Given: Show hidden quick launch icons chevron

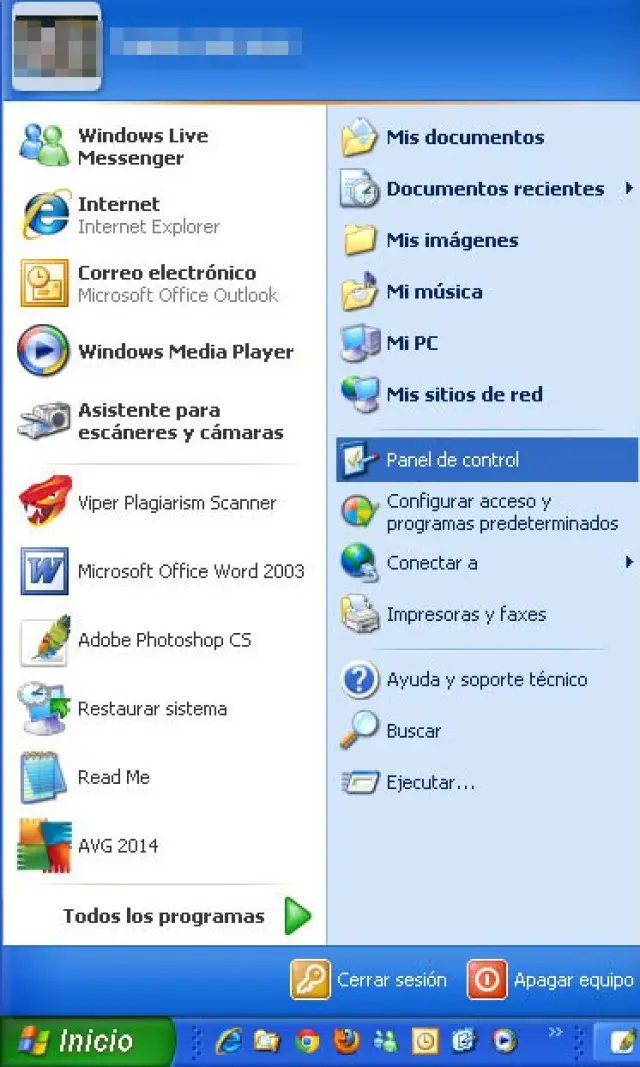Looking at the screenshot, I should (556, 1032).
